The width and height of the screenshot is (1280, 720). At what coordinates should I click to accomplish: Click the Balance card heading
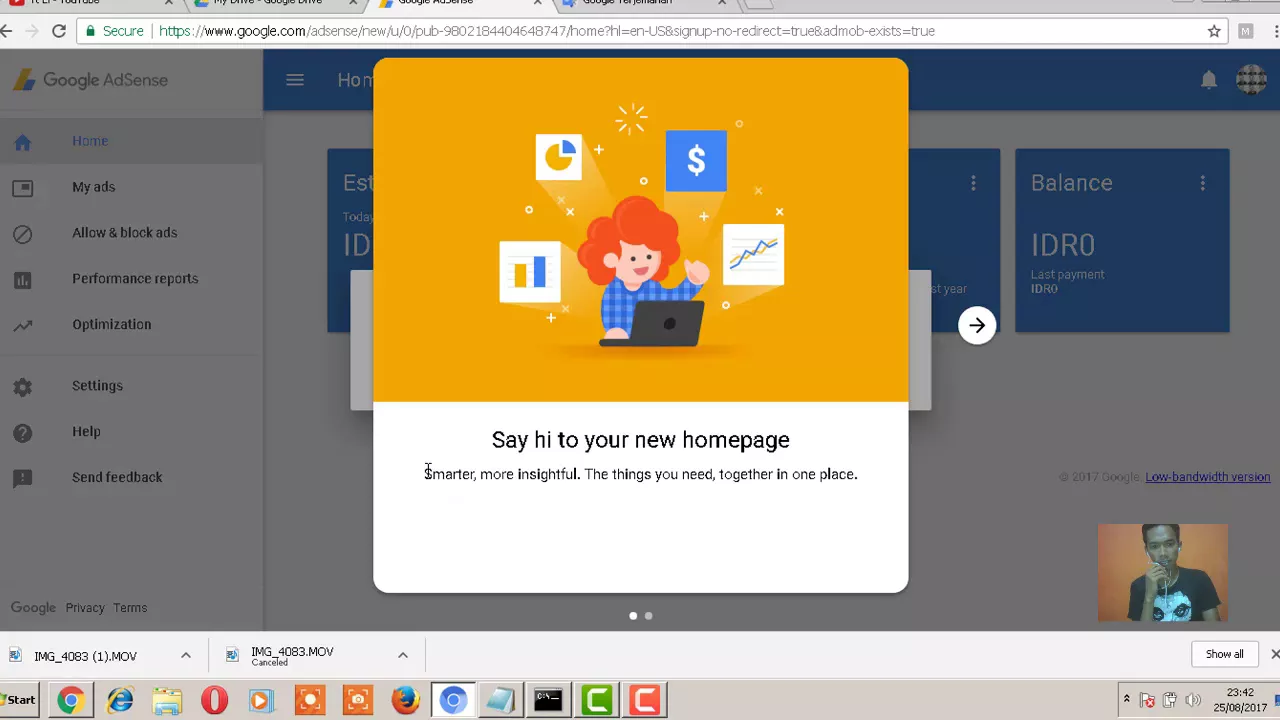point(1071,183)
